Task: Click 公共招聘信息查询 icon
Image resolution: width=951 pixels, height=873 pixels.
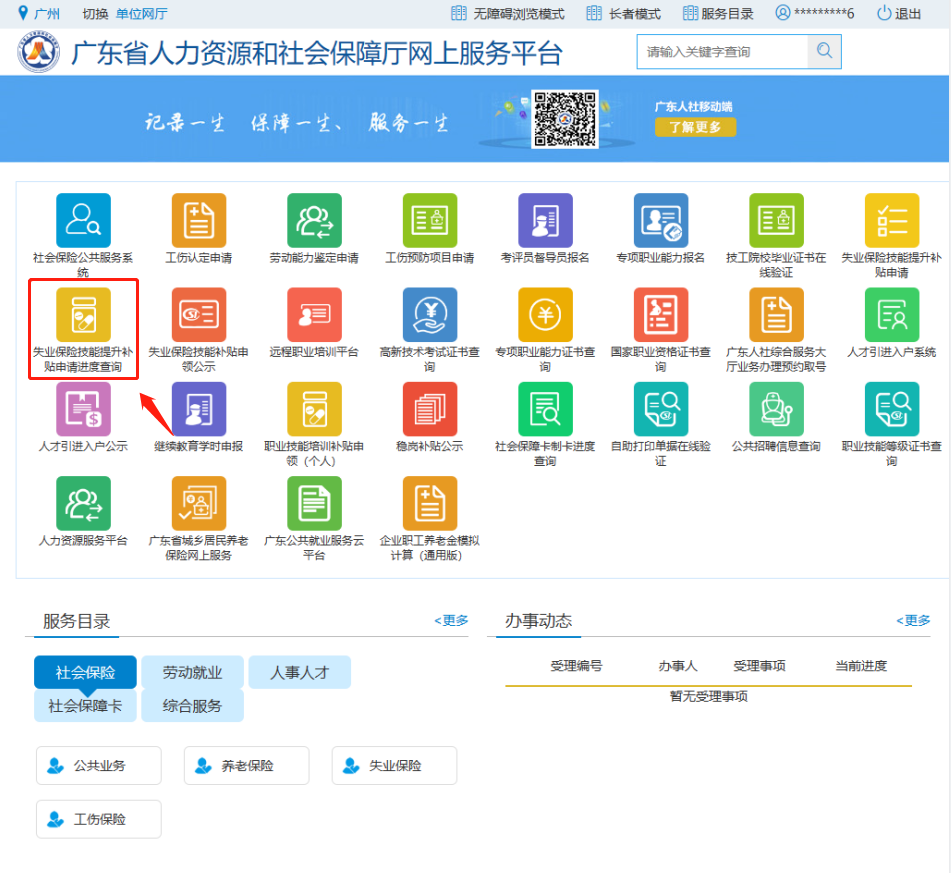Action: pyautogui.click(x=776, y=409)
